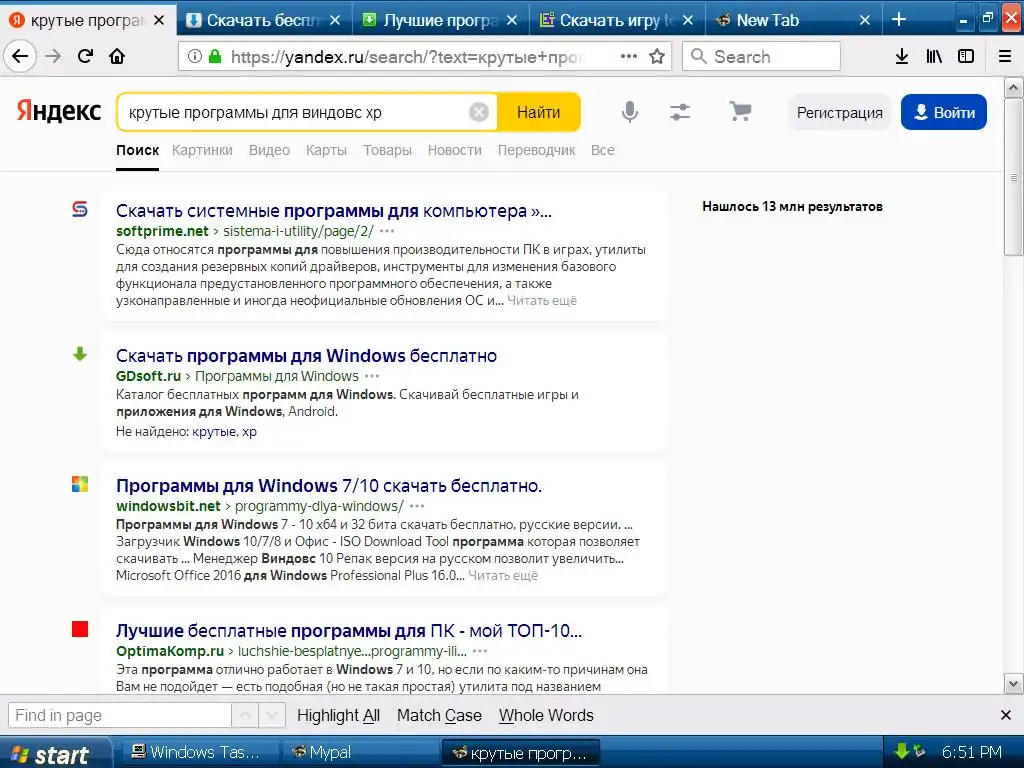Open the Yandex shopping cart icon

[x=740, y=112]
